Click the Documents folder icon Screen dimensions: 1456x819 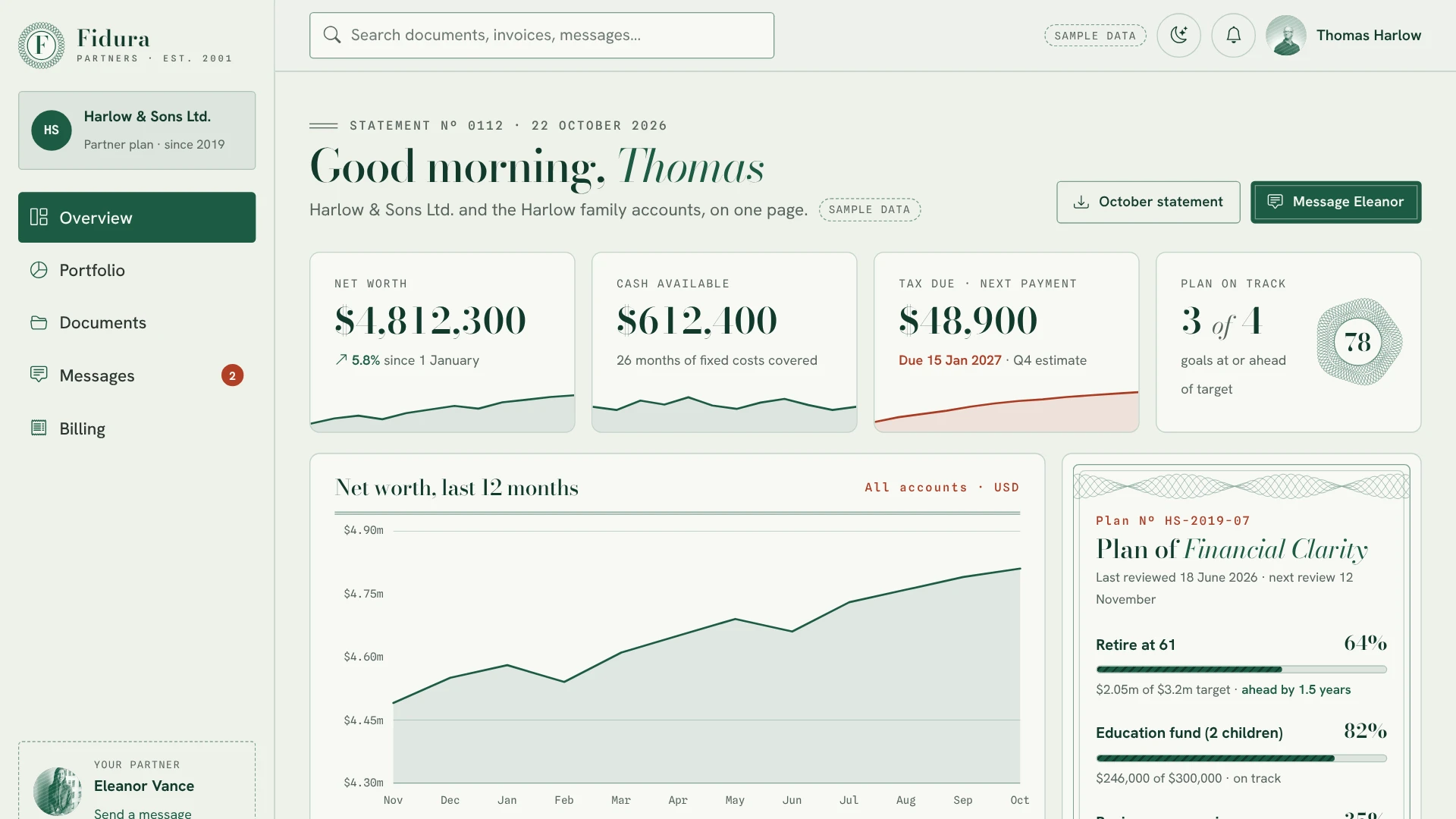pyautogui.click(x=39, y=323)
